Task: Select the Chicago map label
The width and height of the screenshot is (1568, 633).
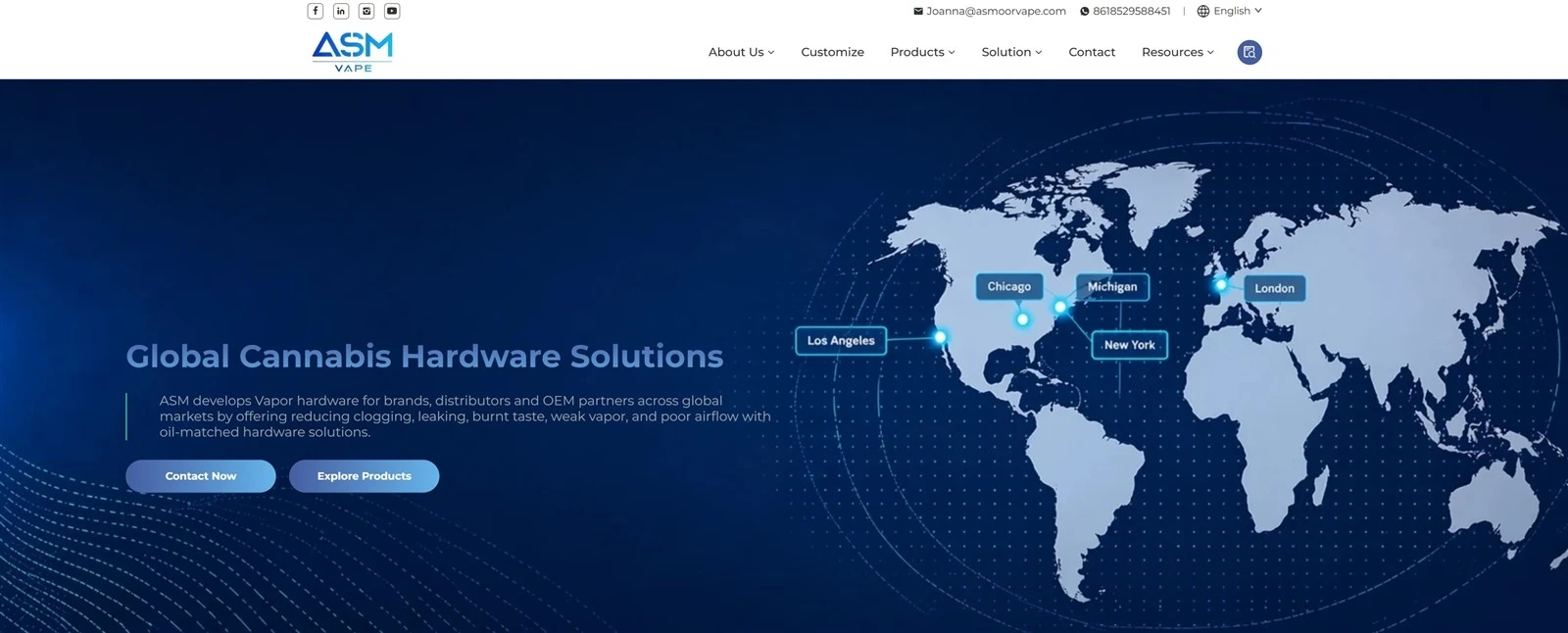Action: point(1008,286)
